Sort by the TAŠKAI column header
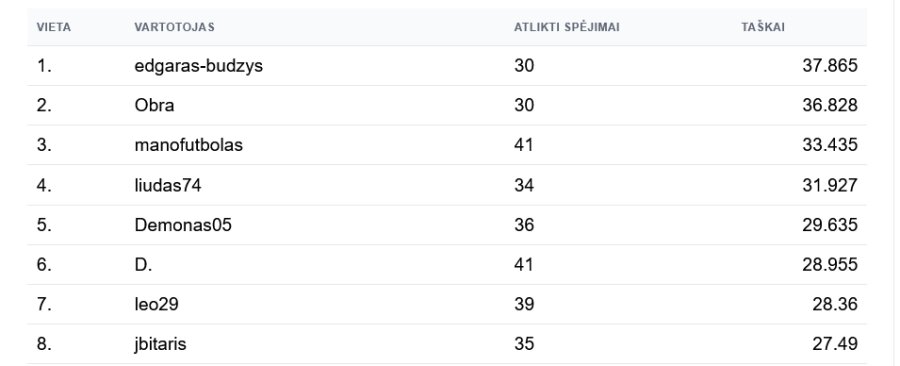Screen dimensions: 900x366 click(x=763, y=27)
